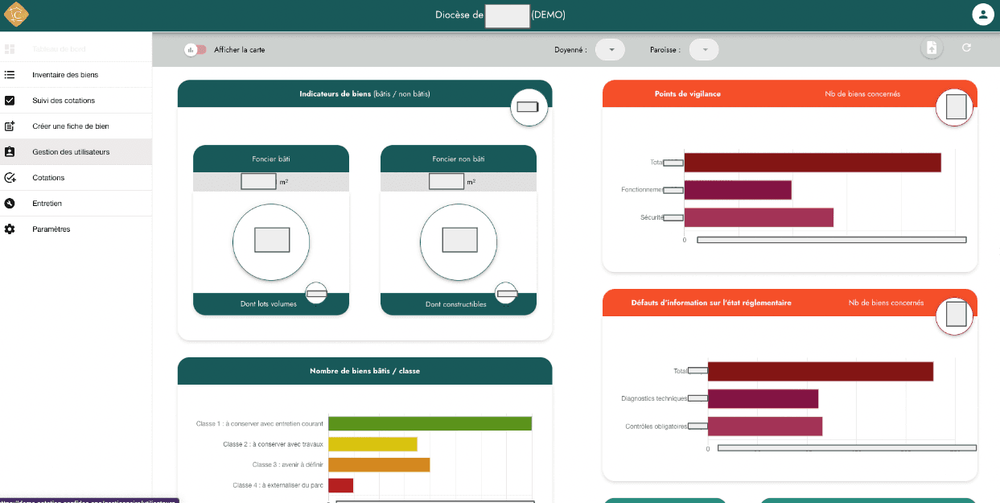Click the Tableau de bord grid icon
The image size is (1000, 503).
click(9, 49)
